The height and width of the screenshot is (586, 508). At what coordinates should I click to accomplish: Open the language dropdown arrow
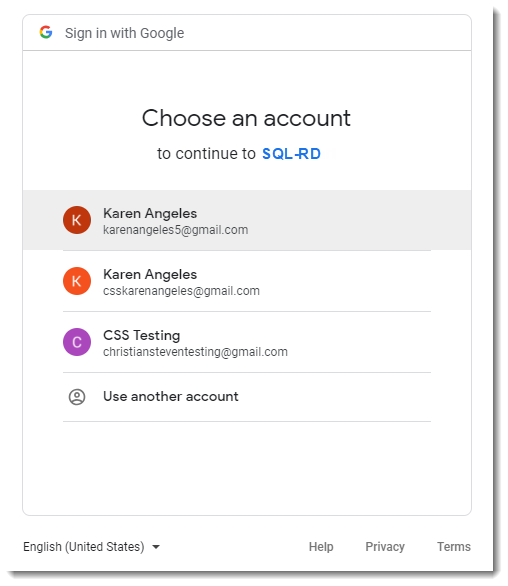(156, 547)
